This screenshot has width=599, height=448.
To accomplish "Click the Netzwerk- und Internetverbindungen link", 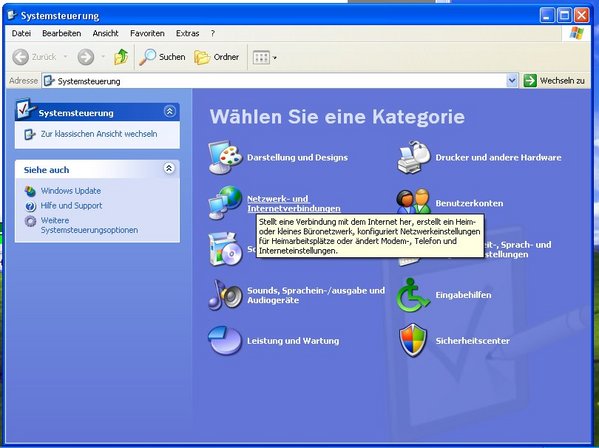I will click(294, 204).
